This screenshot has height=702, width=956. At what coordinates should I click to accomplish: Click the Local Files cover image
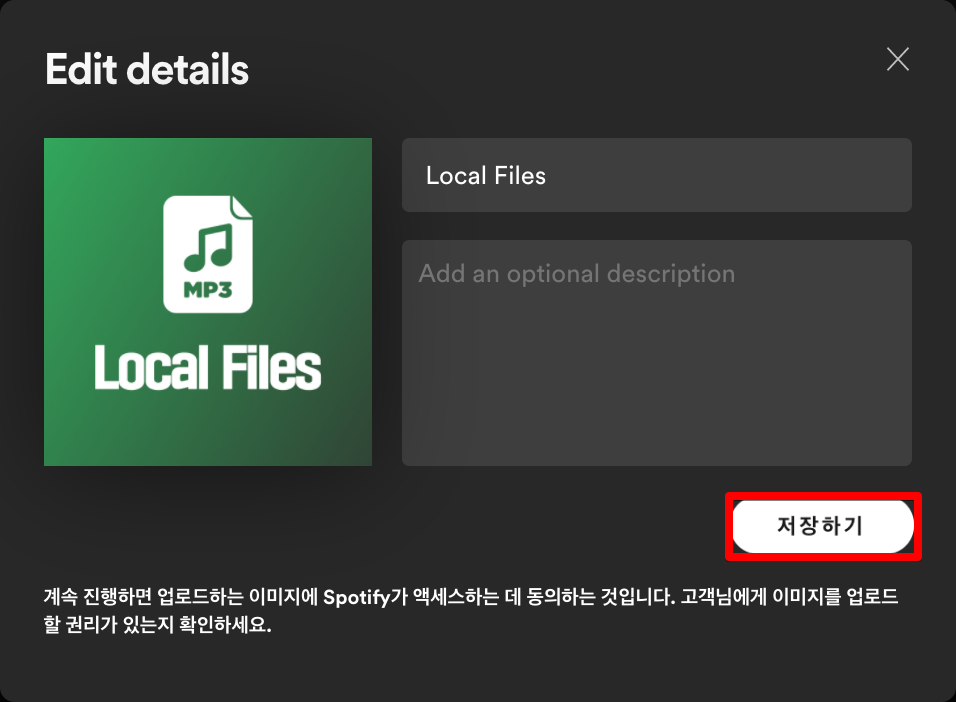(x=208, y=302)
